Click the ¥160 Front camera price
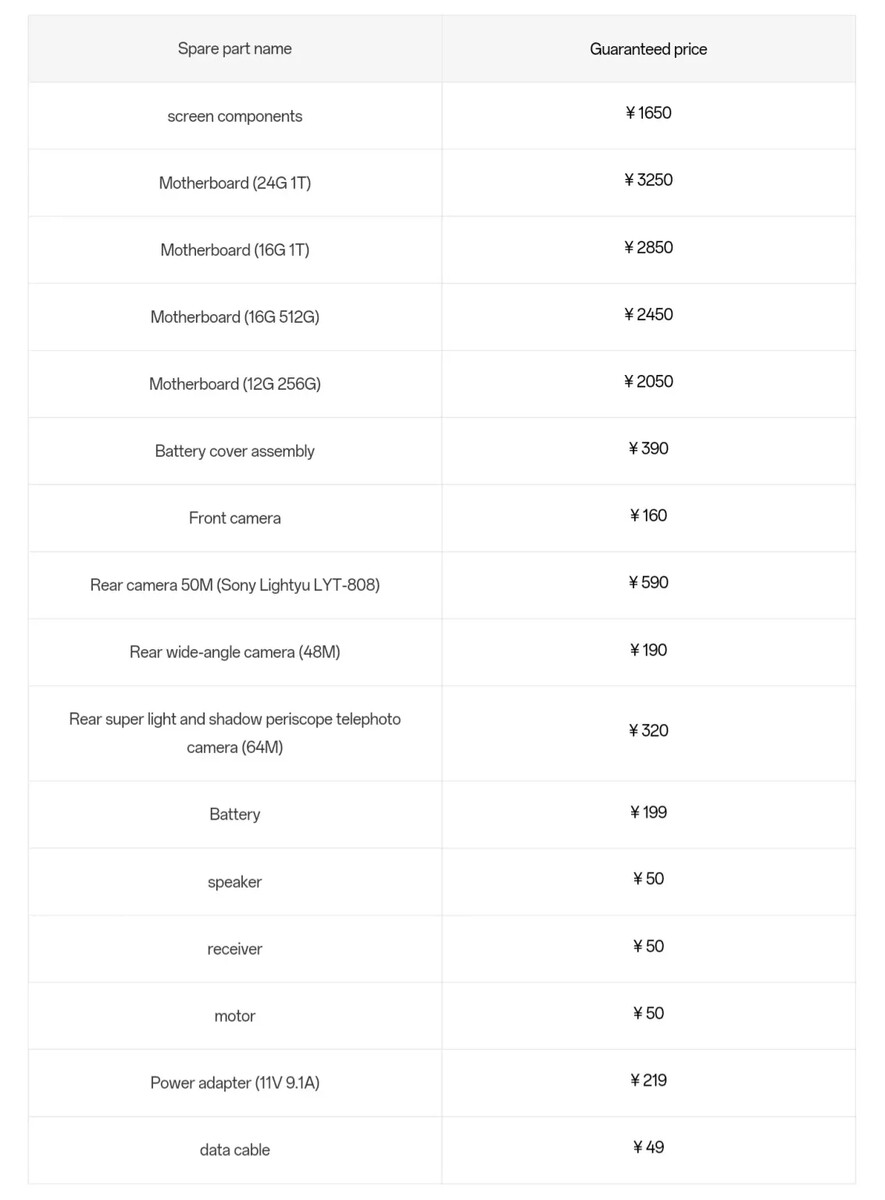Viewport: 885px width, 1200px height. tap(648, 515)
